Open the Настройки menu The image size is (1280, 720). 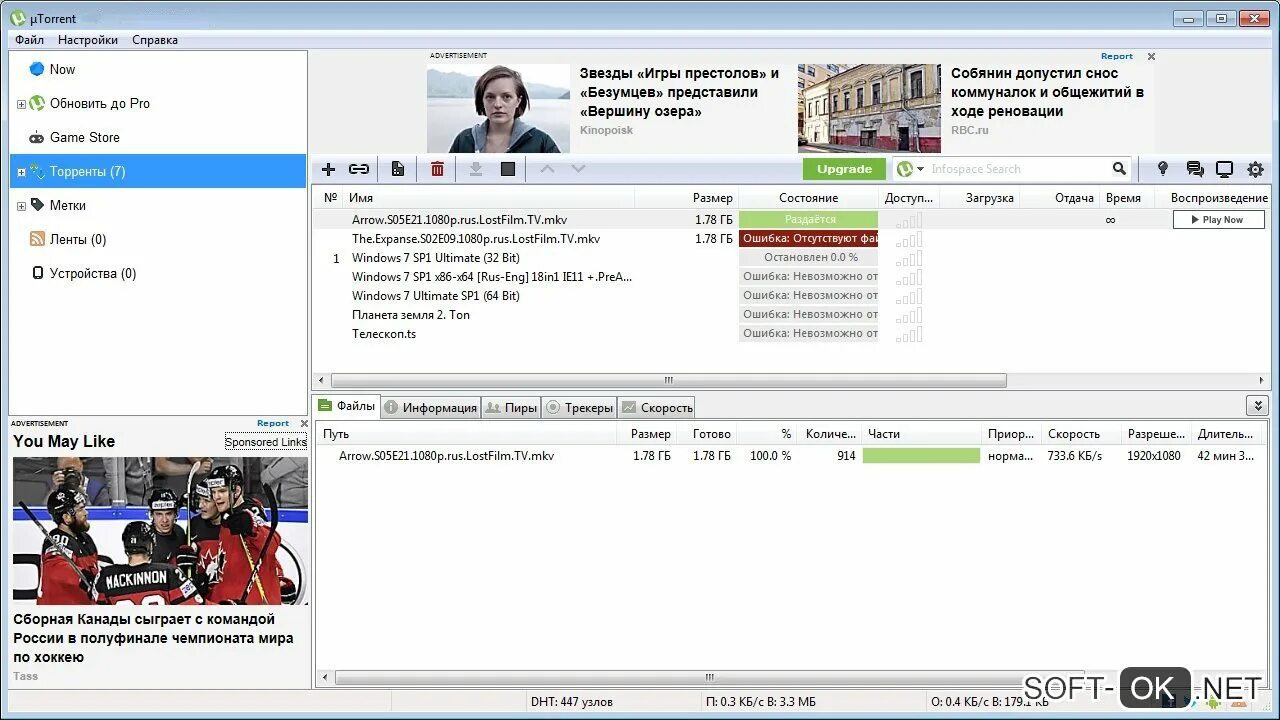[x=88, y=40]
